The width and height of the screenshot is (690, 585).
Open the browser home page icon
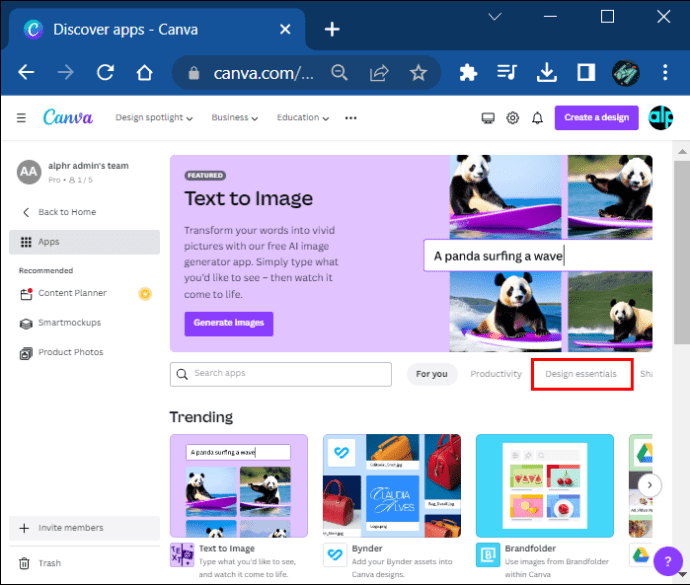click(x=144, y=72)
